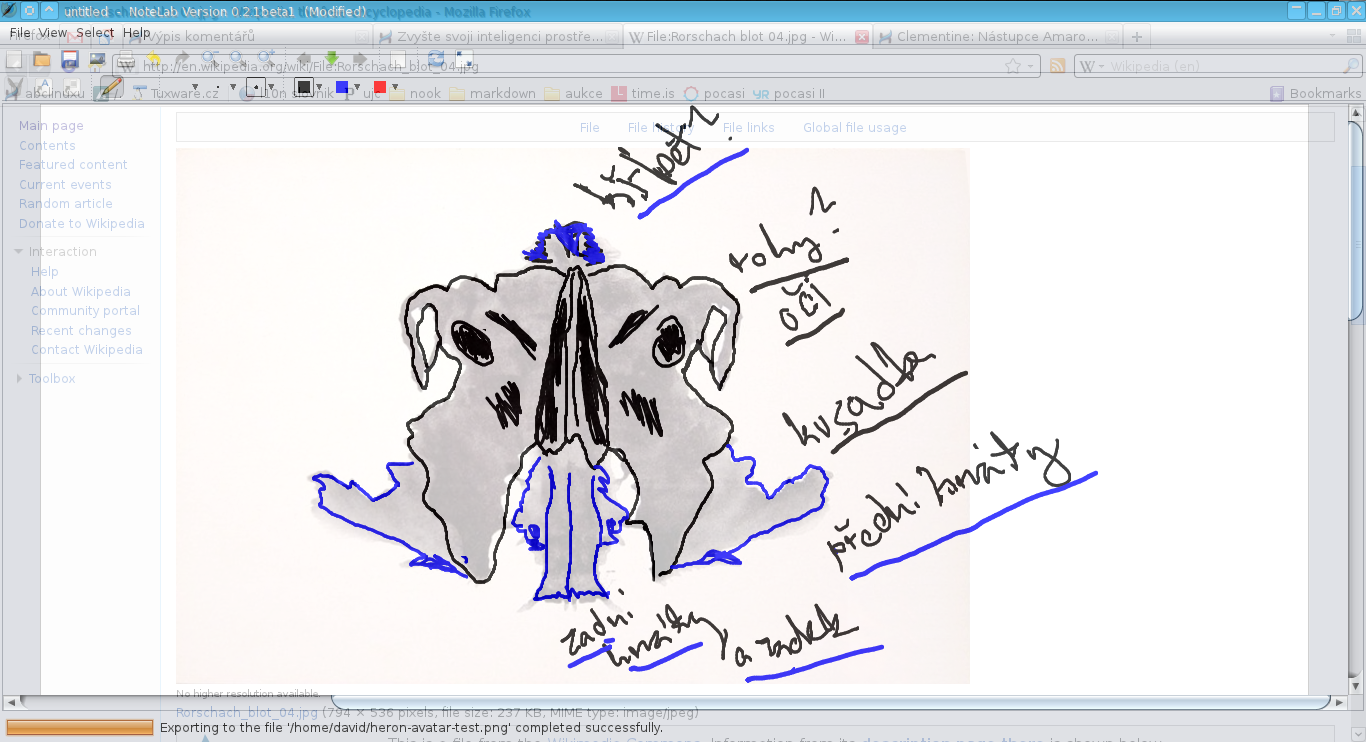The width and height of the screenshot is (1366, 742).
Task: Open the Community portal link
Action: [x=85, y=311]
